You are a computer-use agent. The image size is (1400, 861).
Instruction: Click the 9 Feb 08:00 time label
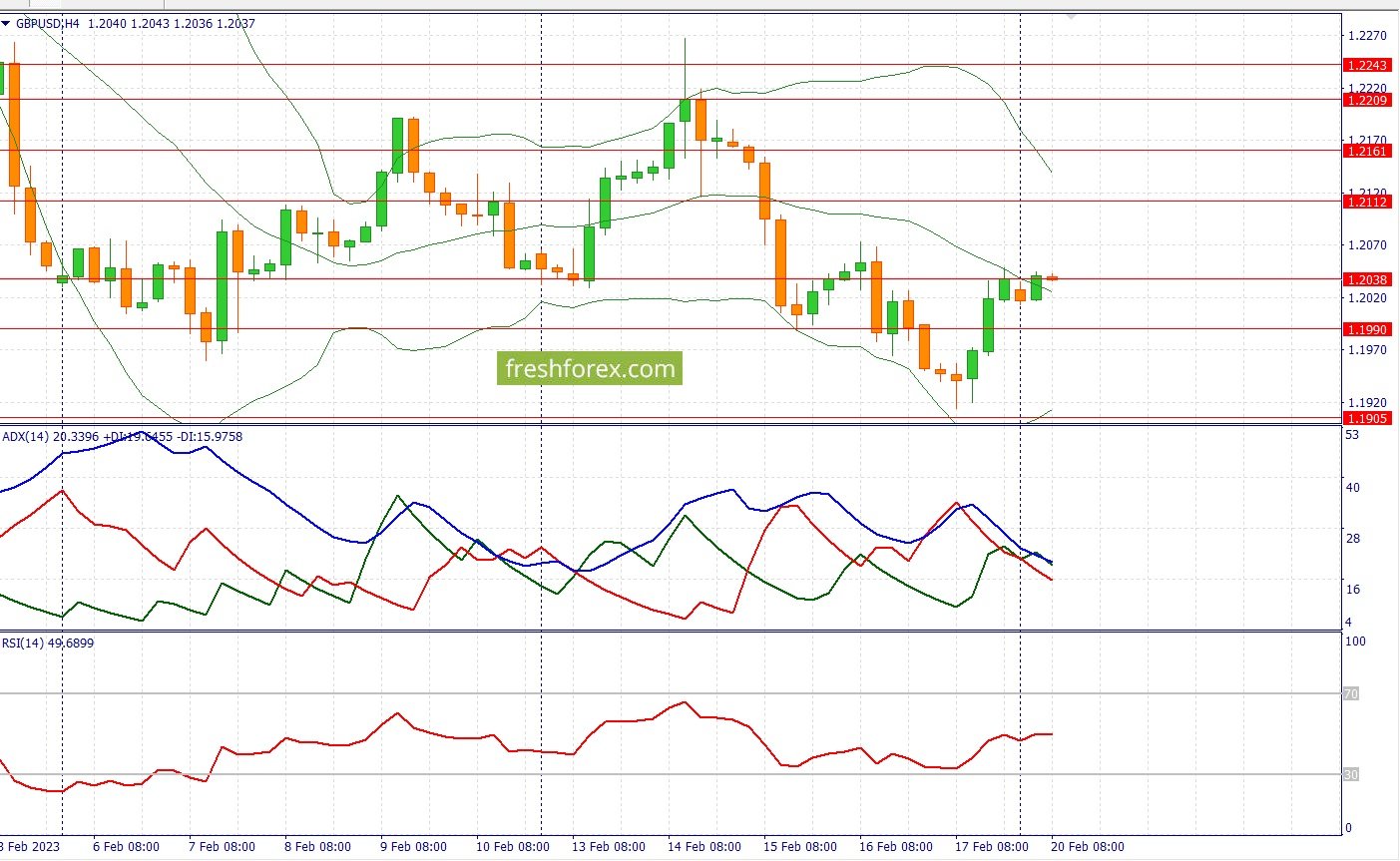click(413, 847)
